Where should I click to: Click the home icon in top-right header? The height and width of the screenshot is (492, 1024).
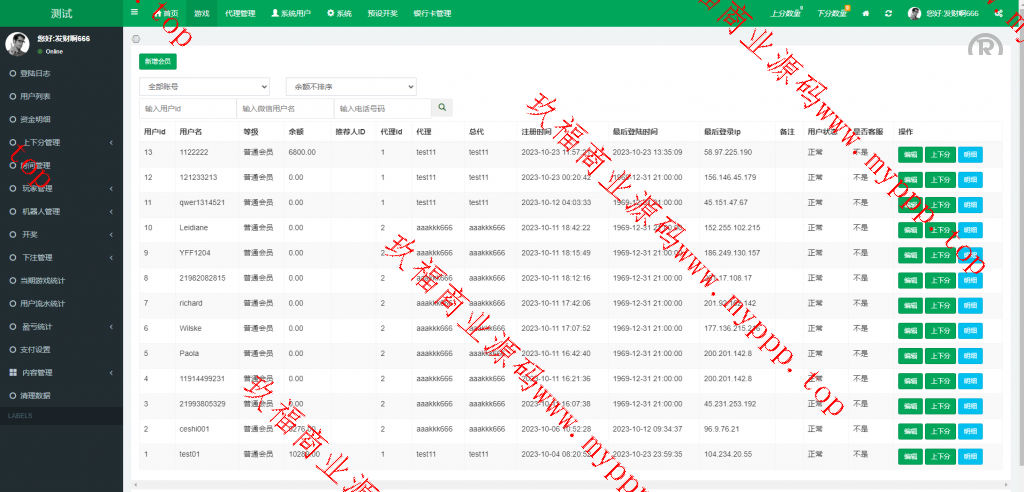pos(865,14)
